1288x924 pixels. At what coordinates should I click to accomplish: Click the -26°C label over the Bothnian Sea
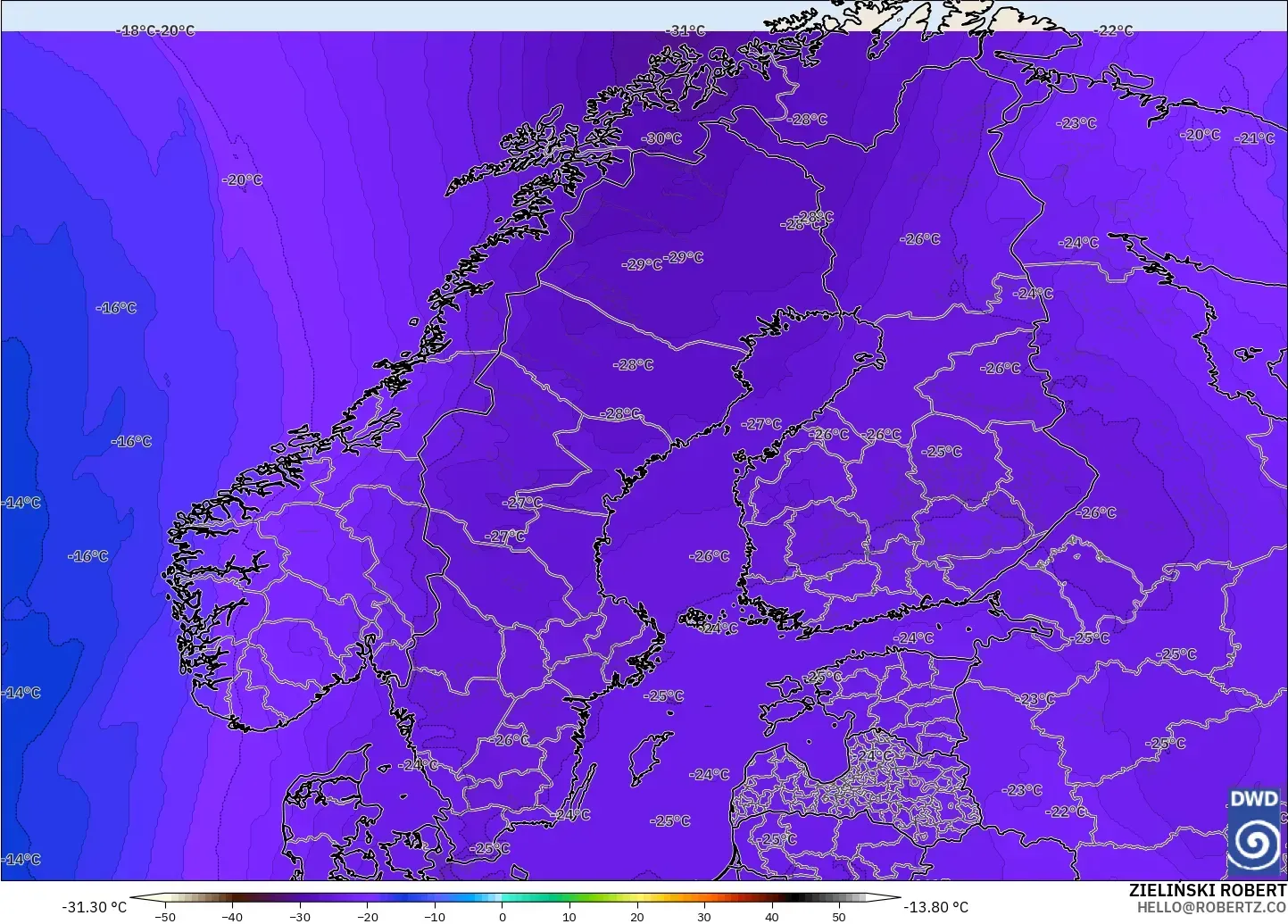(x=710, y=556)
